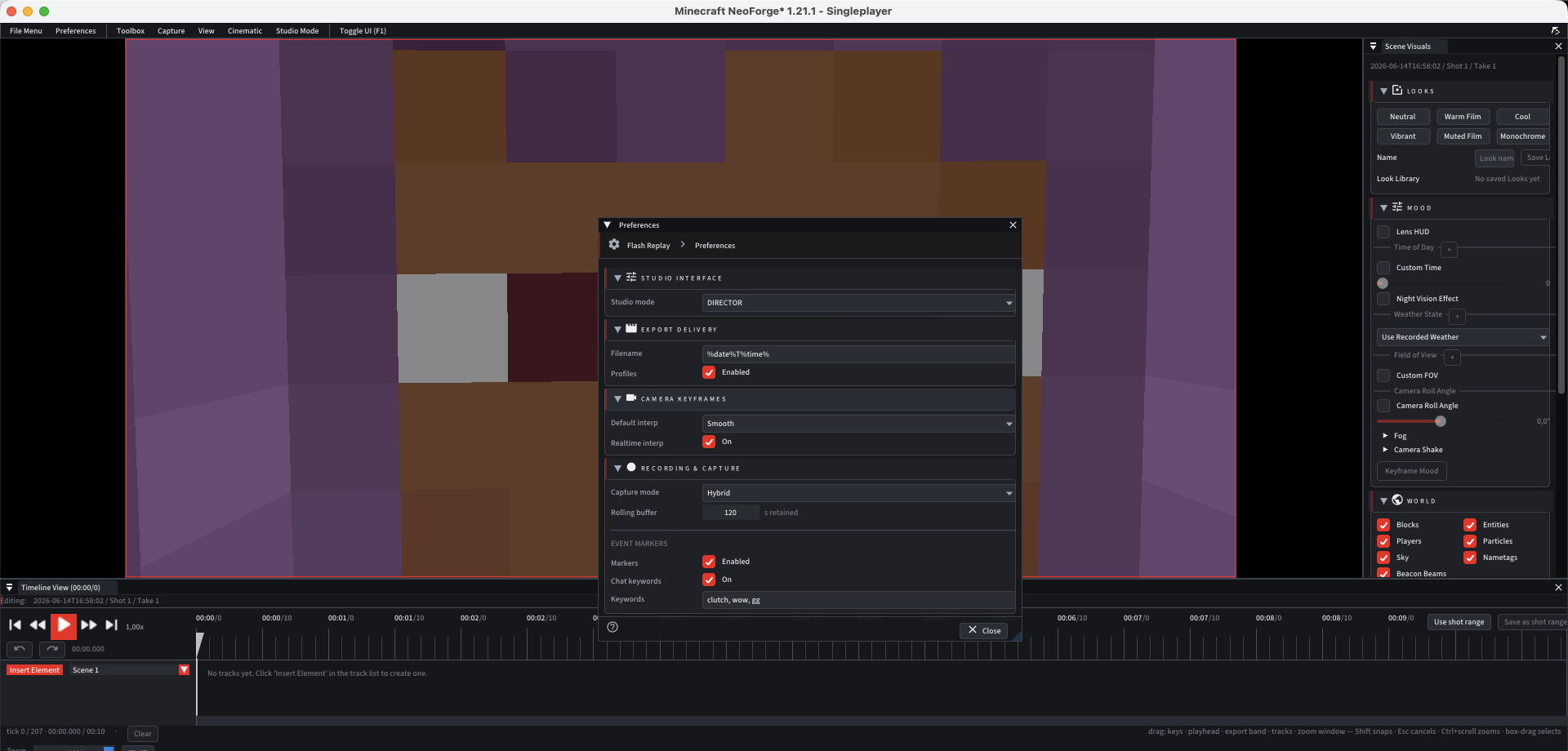1568x751 pixels.
Task: Add Field of View keyframe plus button
Action: (x=1452, y=358)
